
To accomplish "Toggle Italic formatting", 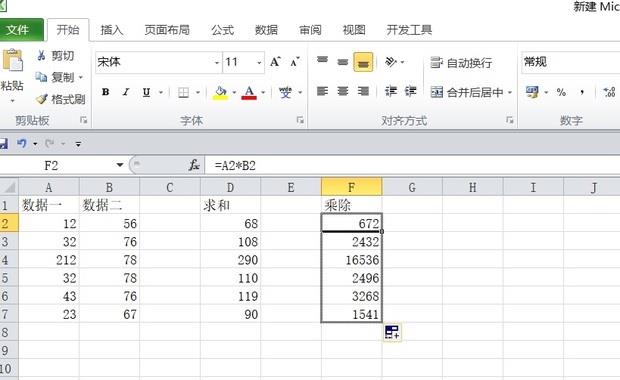I will [x=126, y=92].
